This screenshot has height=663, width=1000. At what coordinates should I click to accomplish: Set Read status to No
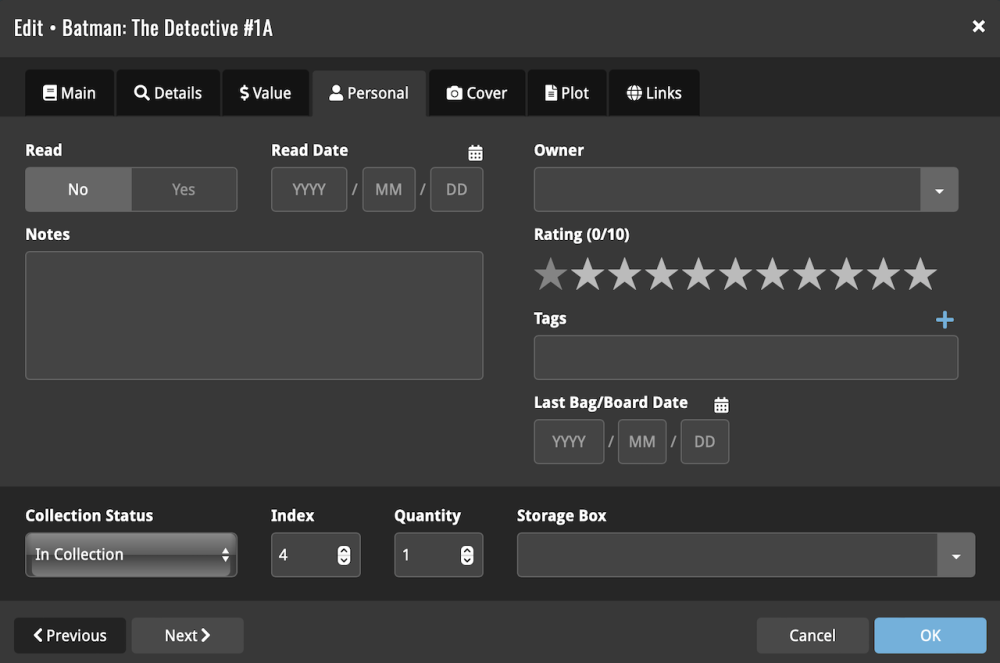[x=78, y=190]
